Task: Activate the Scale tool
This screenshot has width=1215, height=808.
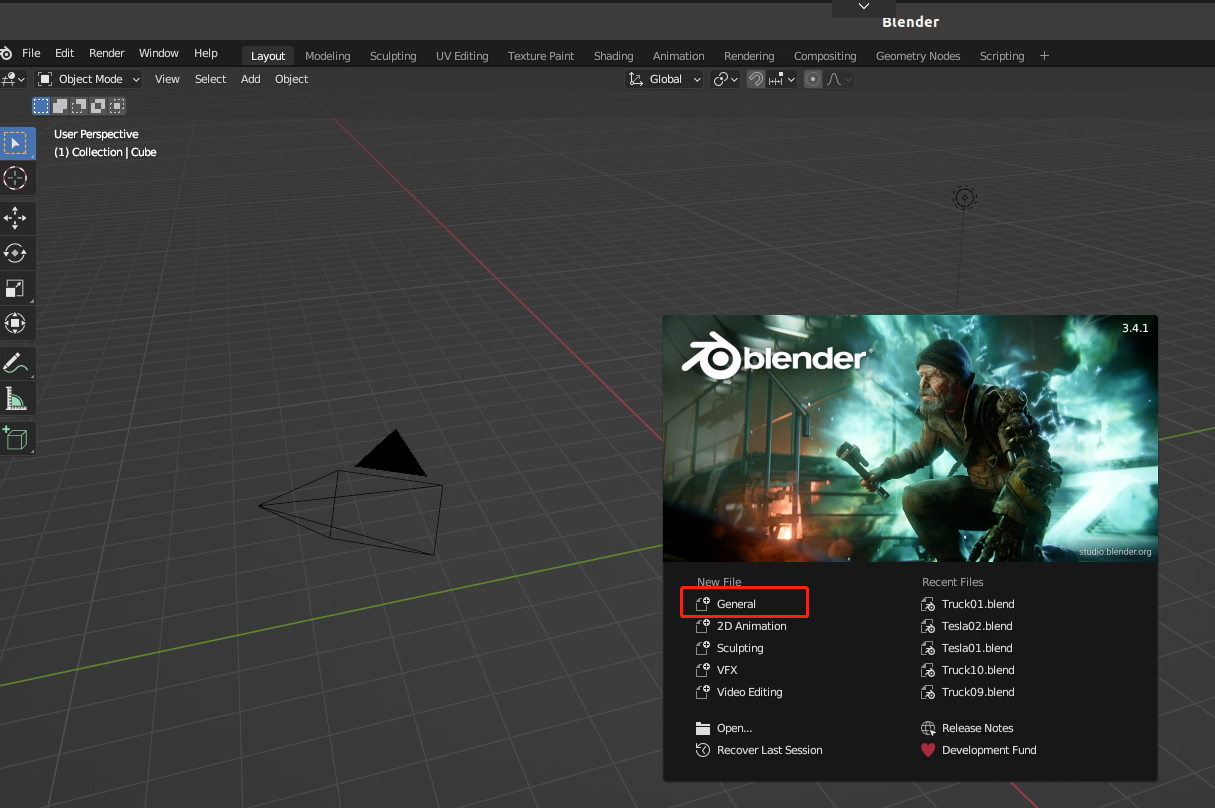Action: (x=16, y=288)
